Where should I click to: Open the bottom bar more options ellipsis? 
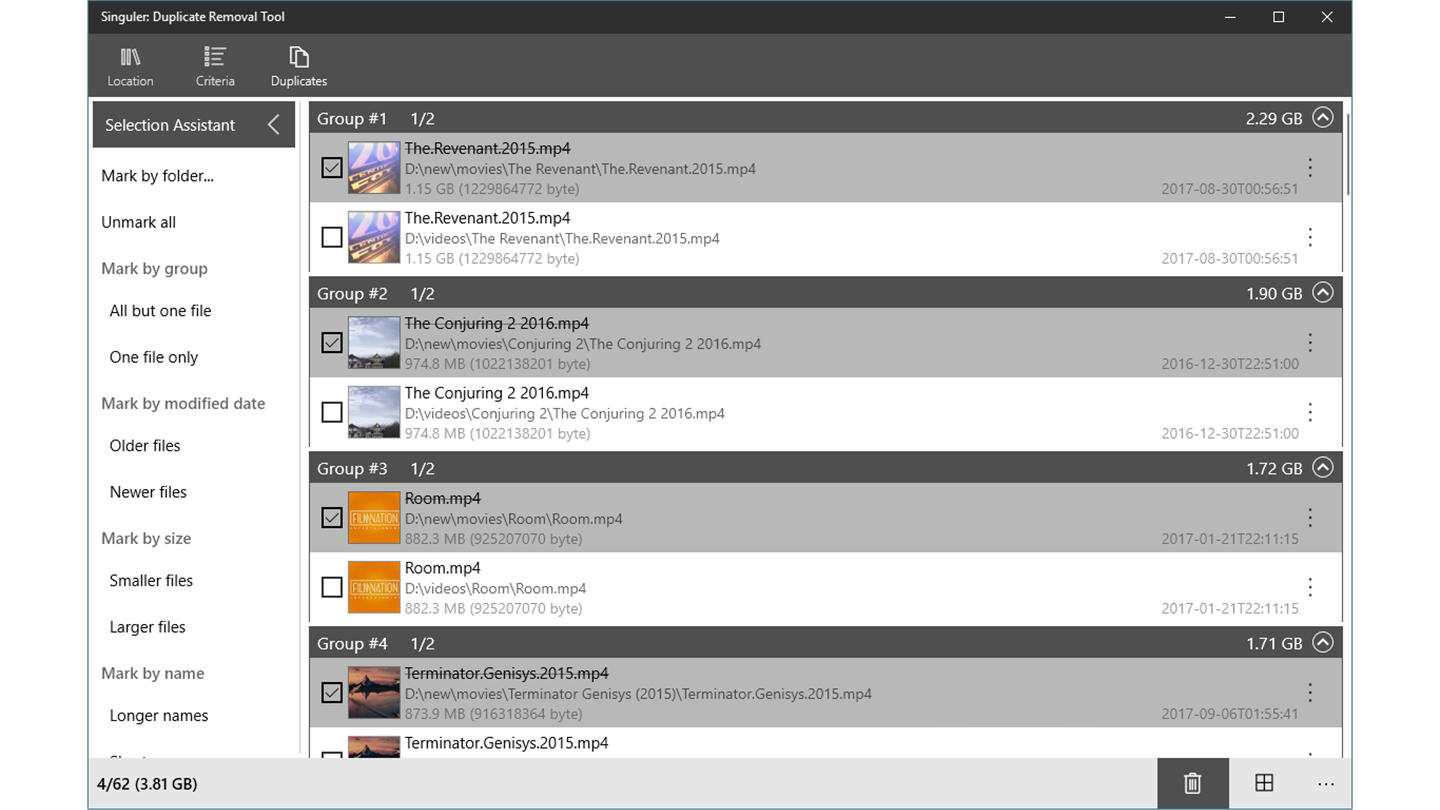1326,784
